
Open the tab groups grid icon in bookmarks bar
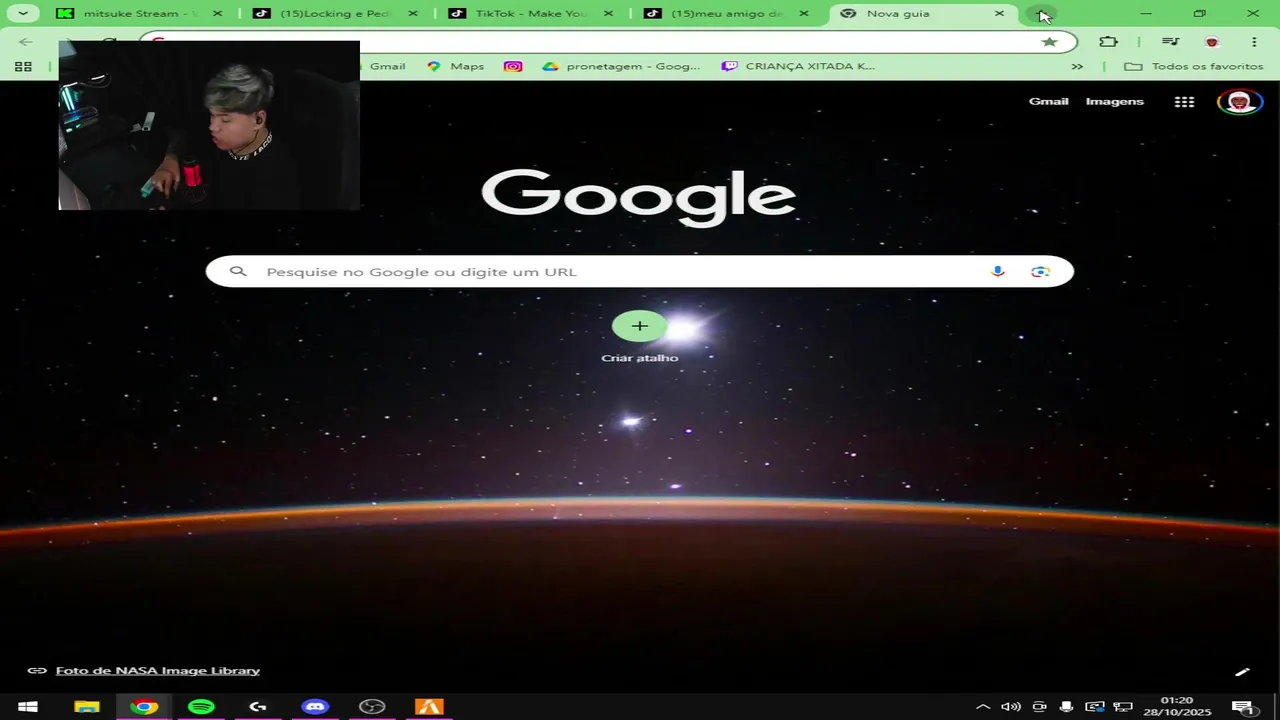click(23, 66)
